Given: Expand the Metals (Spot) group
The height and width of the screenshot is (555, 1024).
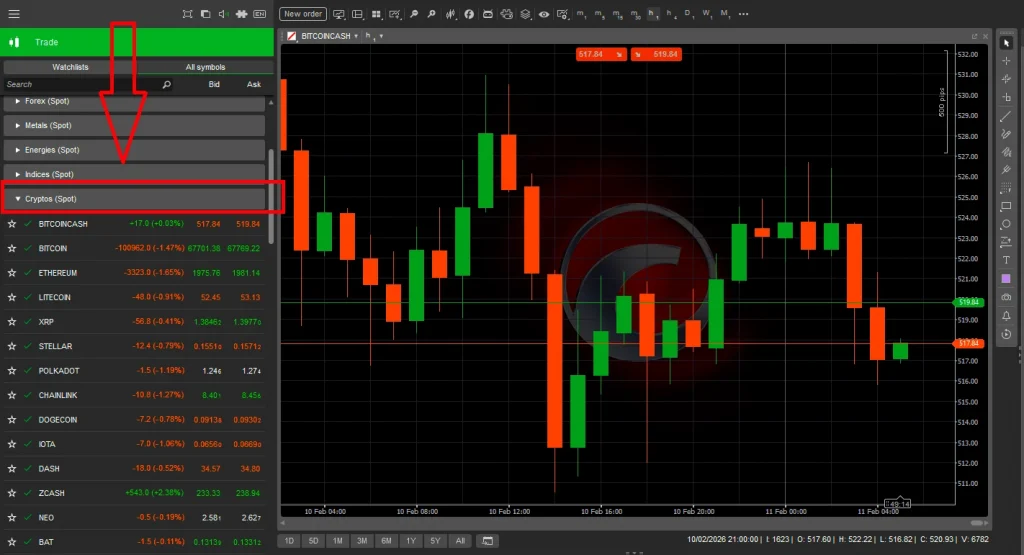Looking at the screenshot, I should coord(135,125).
